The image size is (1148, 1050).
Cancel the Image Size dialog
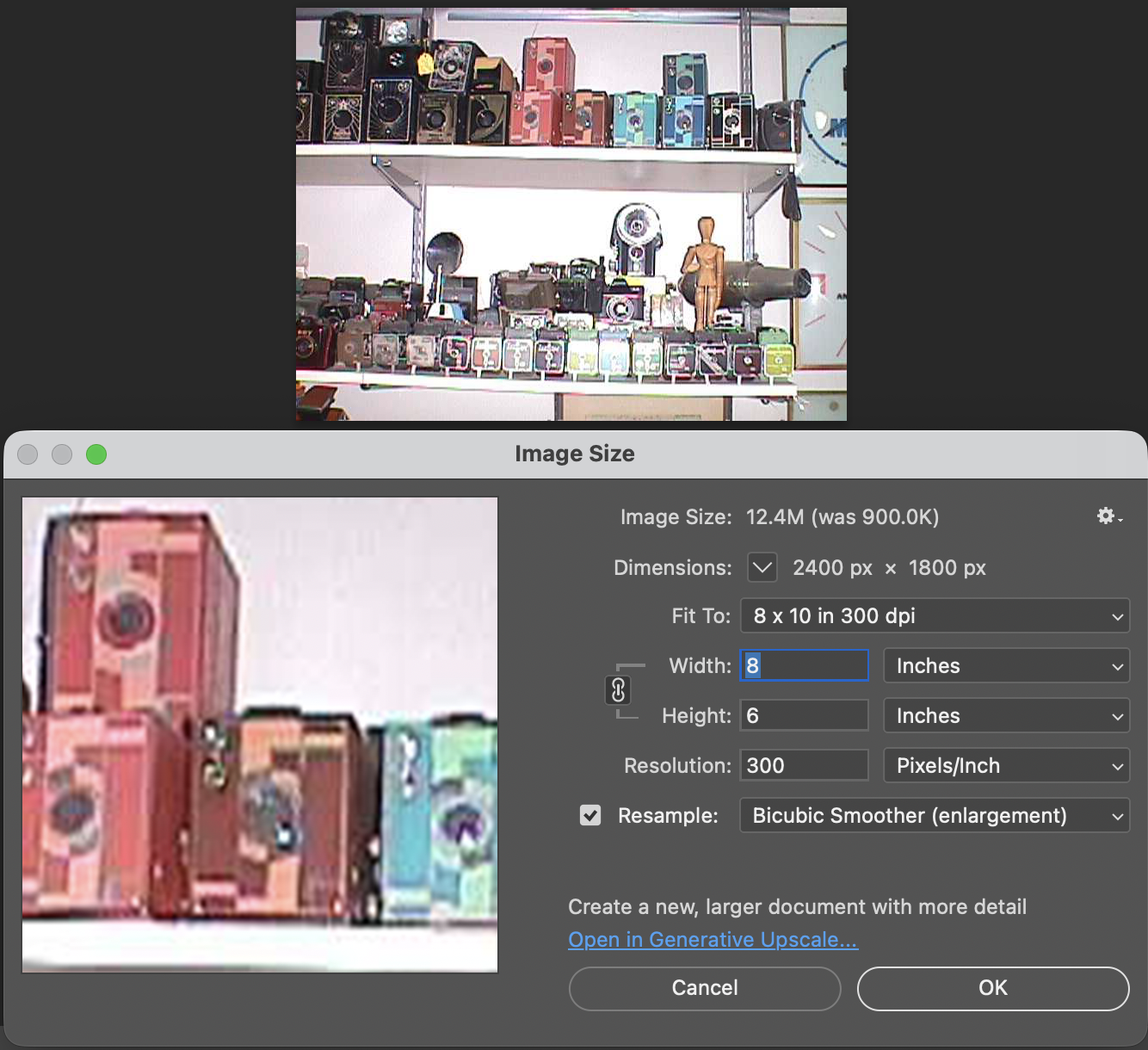(x=704, y=988)
